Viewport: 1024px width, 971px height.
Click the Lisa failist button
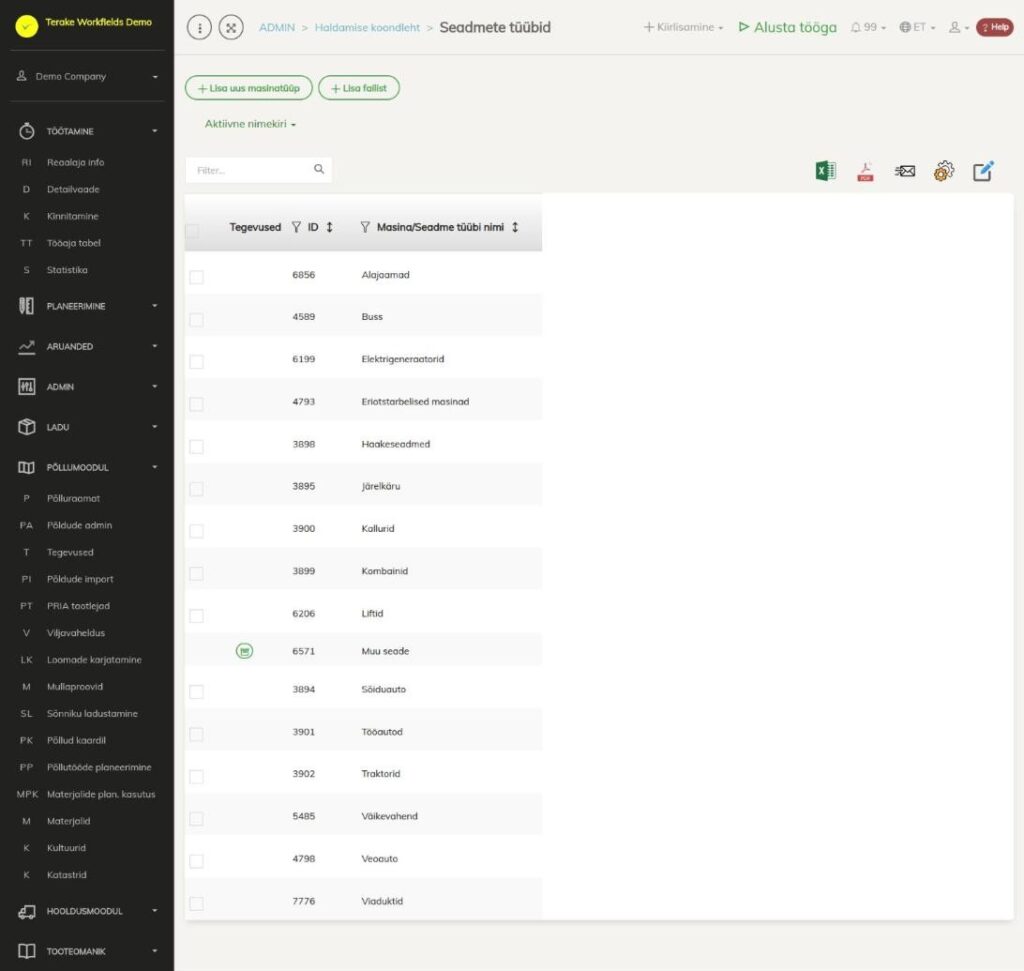(359, 88)
